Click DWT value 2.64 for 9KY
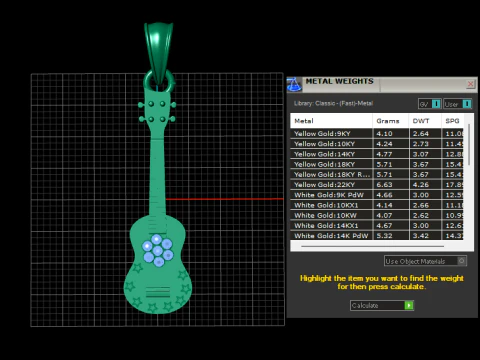 (x=421, y=134)
